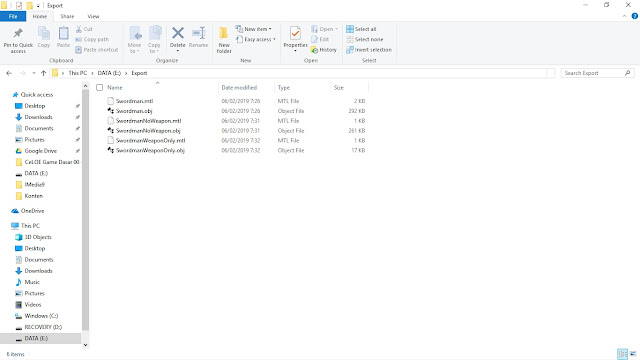Viewport: 640px width, 360px height.
Task: Toggle the select-all checkbox in header
Action: tap(99, 88)
